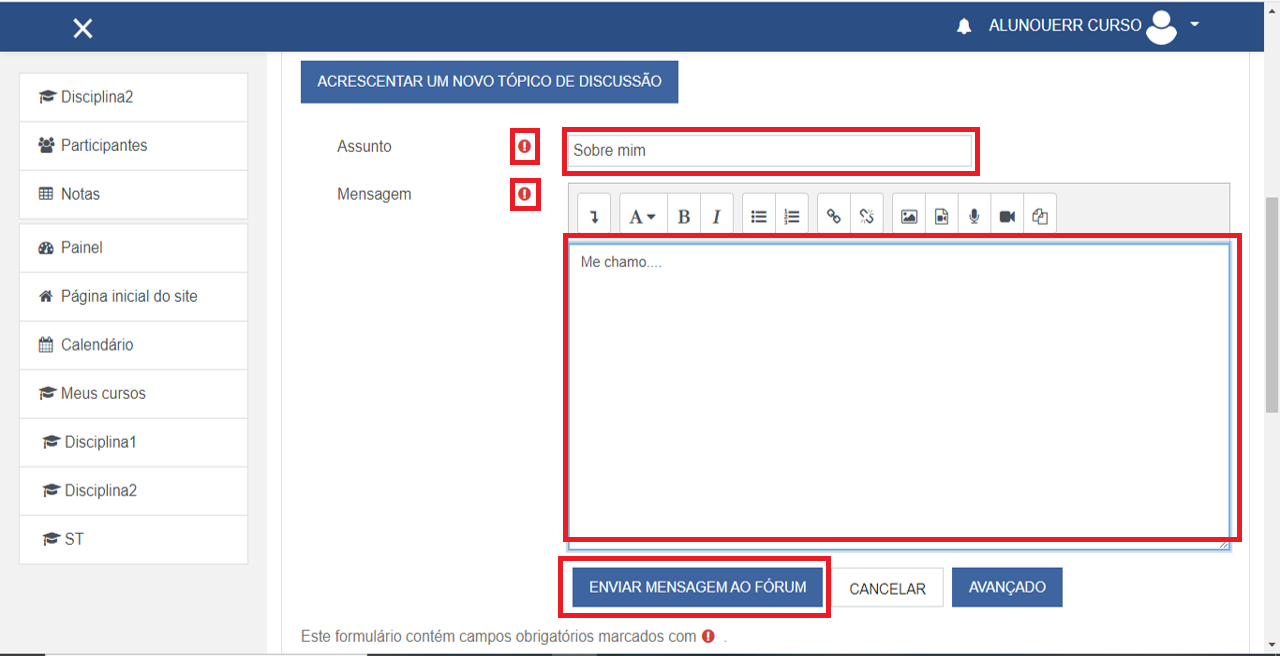Open the notifications bell

pos(964,27)
